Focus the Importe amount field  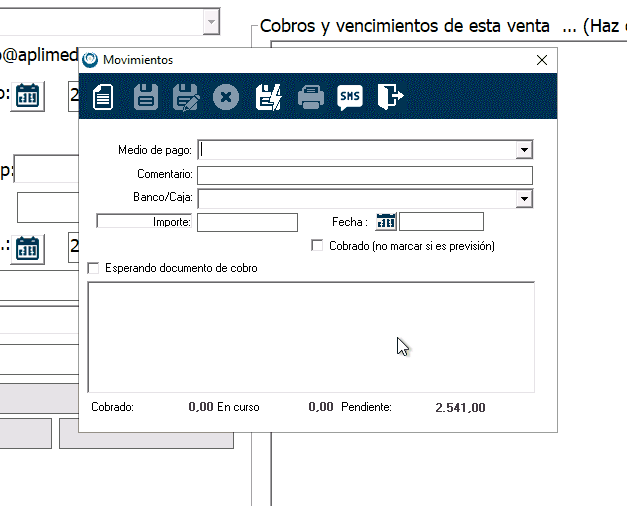(x=247, y=222)
